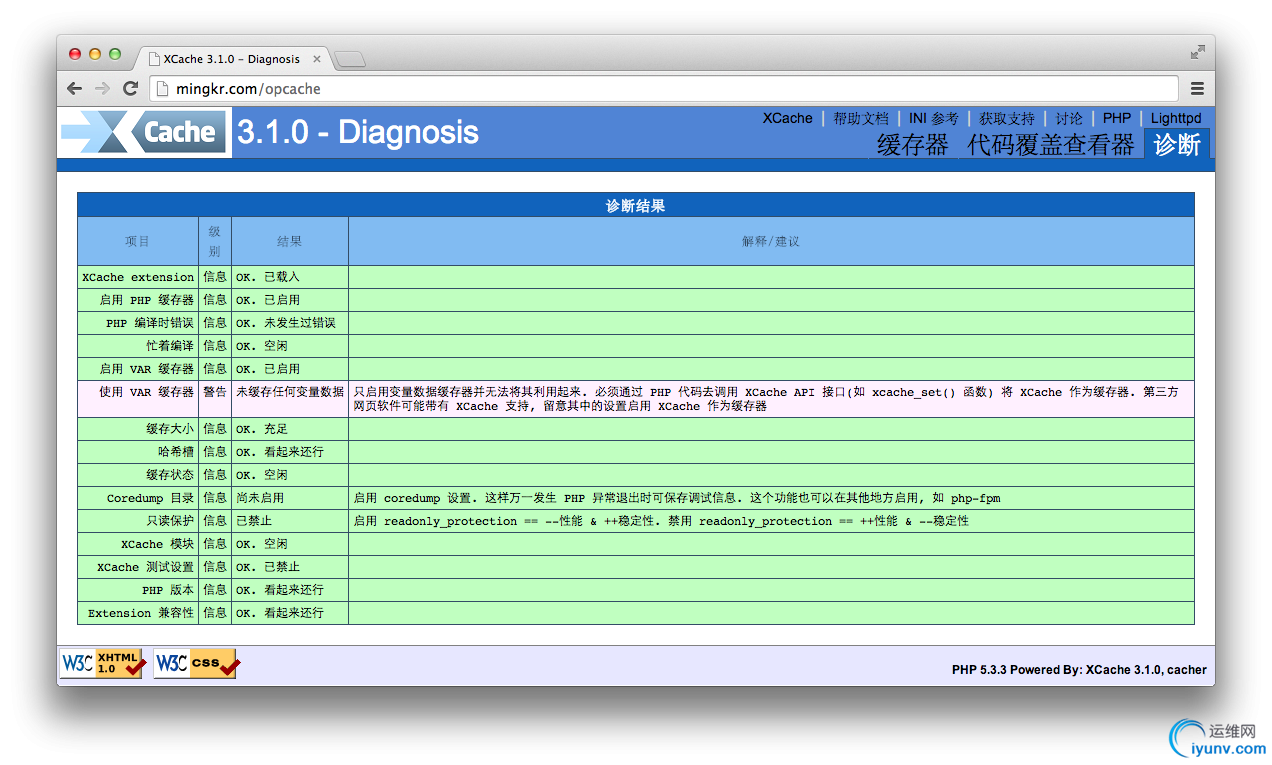Viewport: 1272px width, 765px height.
Task: Click the 结果 column header
Action: pyautogui.click(x=290, y=241)
